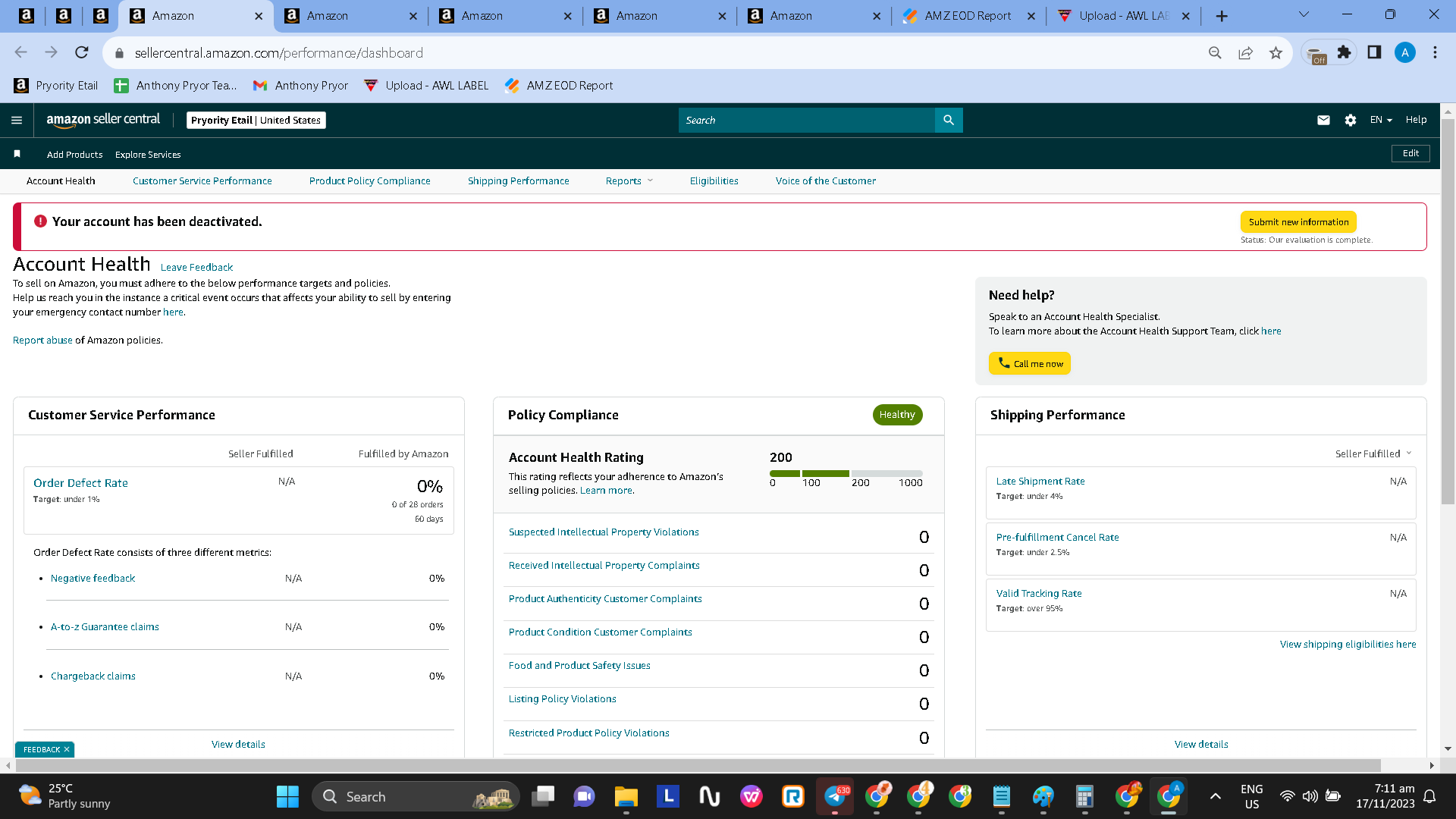Switch to Upload - AWL LABEL browser tab
This screenshot has width=1456, height=819.
1124,16
